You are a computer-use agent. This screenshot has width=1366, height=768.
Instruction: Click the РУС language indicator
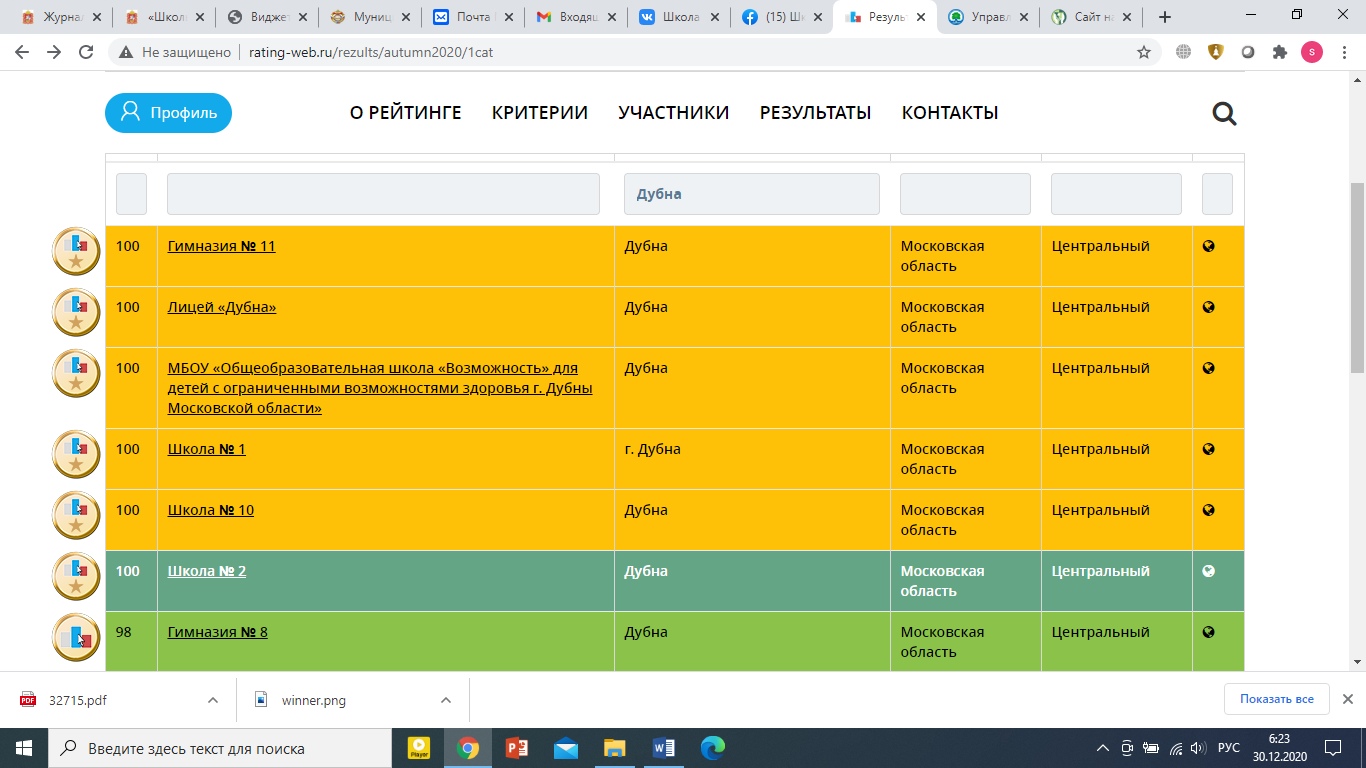point(1229,748)
